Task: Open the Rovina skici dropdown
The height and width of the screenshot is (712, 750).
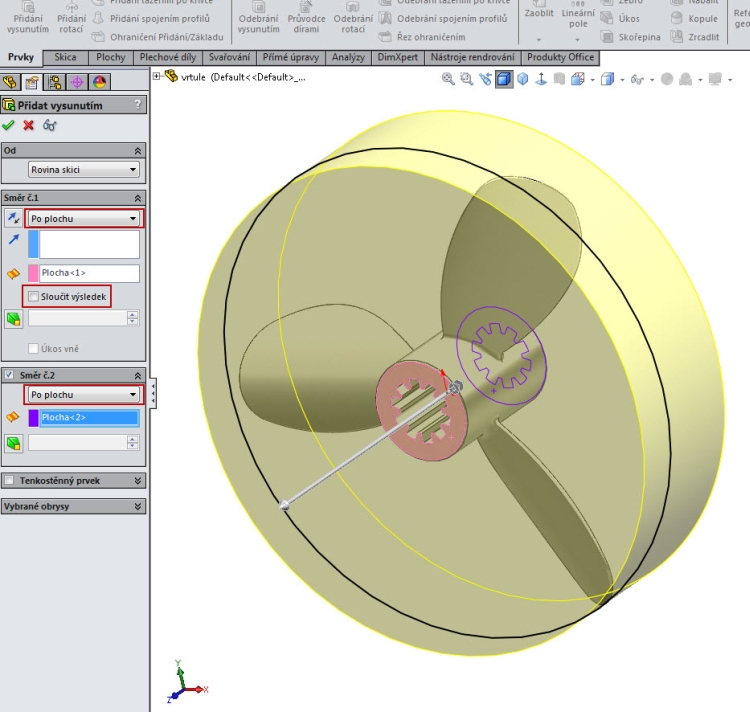Action: (84, 170)
